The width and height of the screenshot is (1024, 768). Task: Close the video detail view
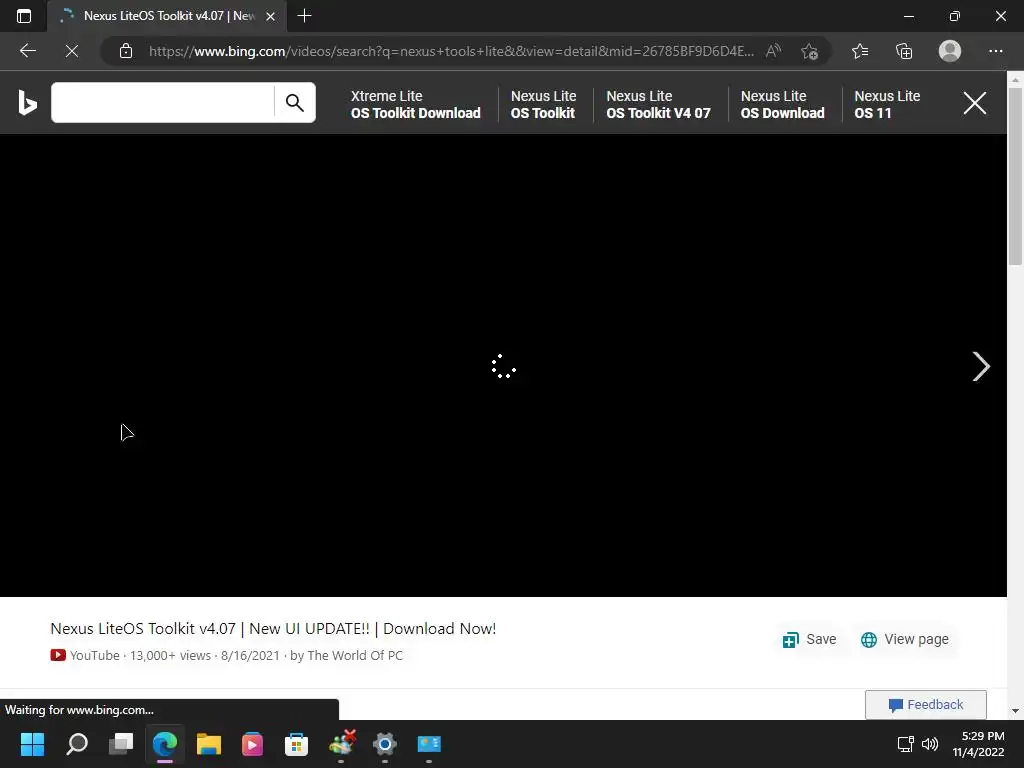974,103
